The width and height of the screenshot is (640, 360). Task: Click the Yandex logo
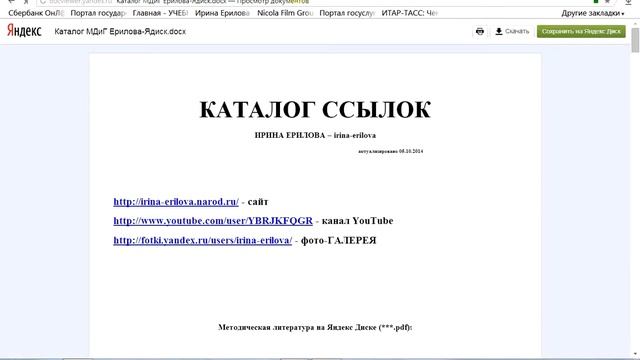click(24, 31)
